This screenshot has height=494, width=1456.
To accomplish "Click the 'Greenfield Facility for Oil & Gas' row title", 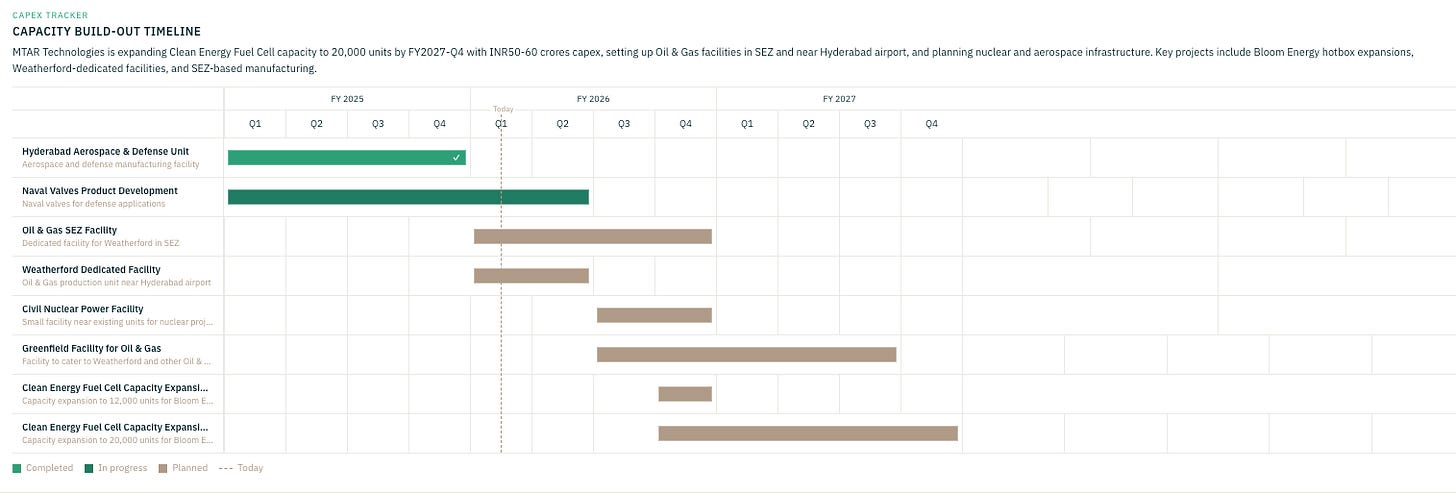I will coord(91,349).
